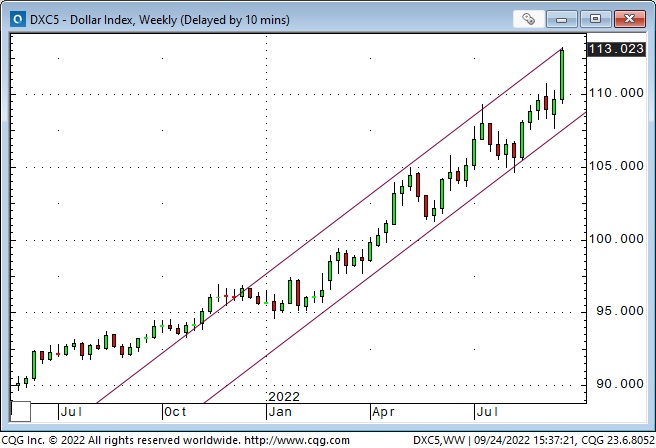Click the window title DXC5 - Dollar Index, Weekly
656x448 pixels.
pyautogui.click(x=159, y=20)
